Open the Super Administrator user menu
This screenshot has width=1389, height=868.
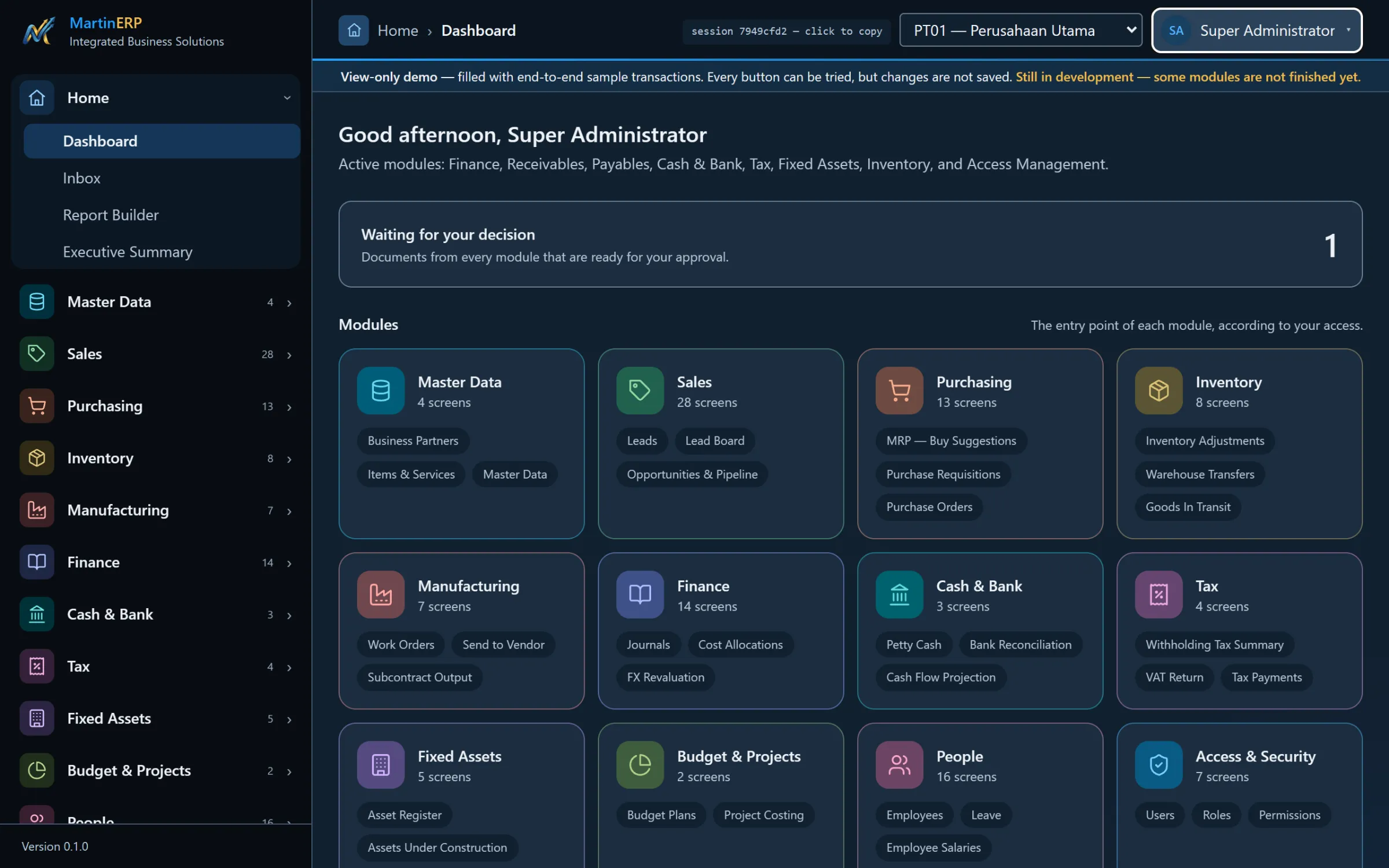(1257, 30)
